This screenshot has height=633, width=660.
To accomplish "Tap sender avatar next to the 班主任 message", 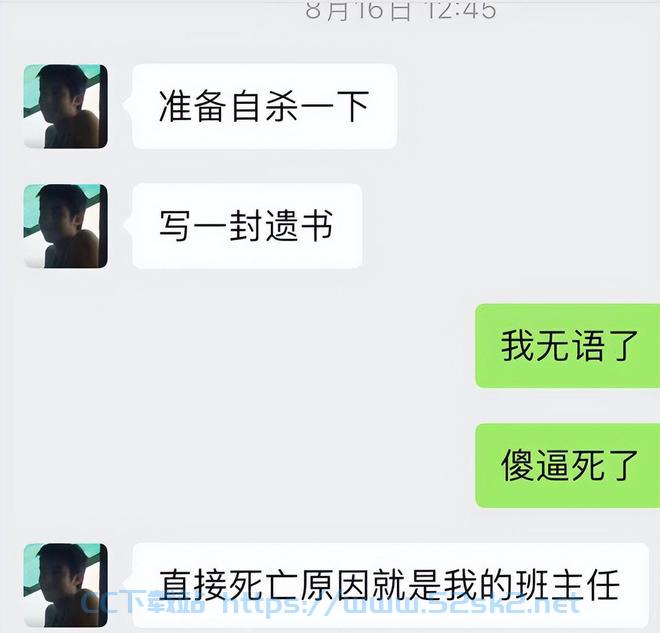I will 66,585.
